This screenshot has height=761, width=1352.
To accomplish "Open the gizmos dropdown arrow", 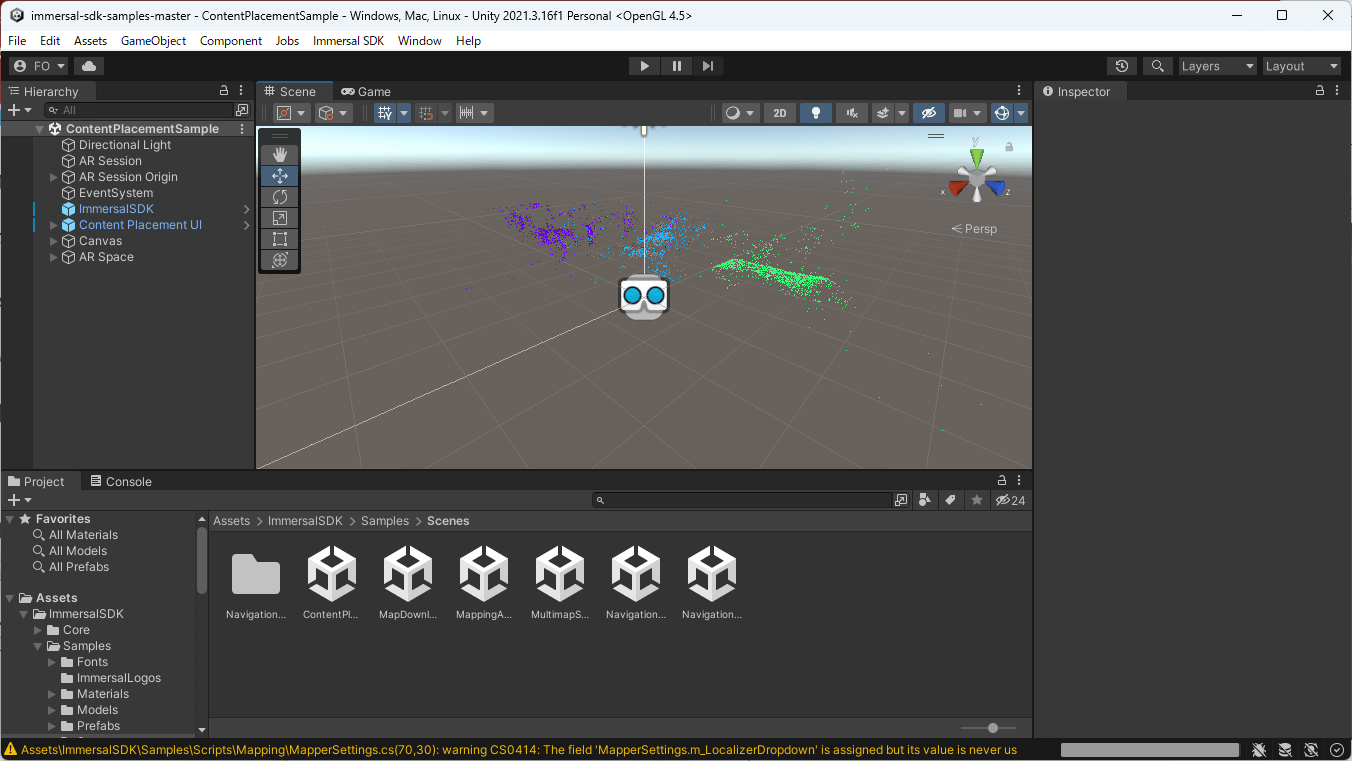I will (1021, 113).
